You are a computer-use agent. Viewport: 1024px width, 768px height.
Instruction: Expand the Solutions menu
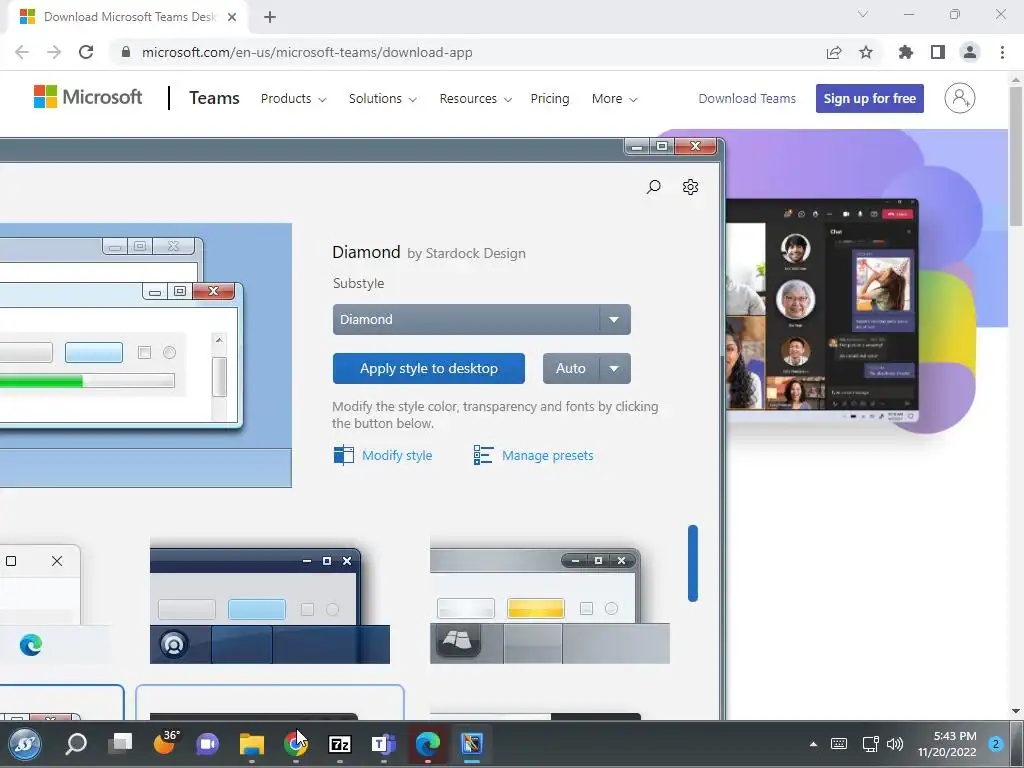pos(382,99)
